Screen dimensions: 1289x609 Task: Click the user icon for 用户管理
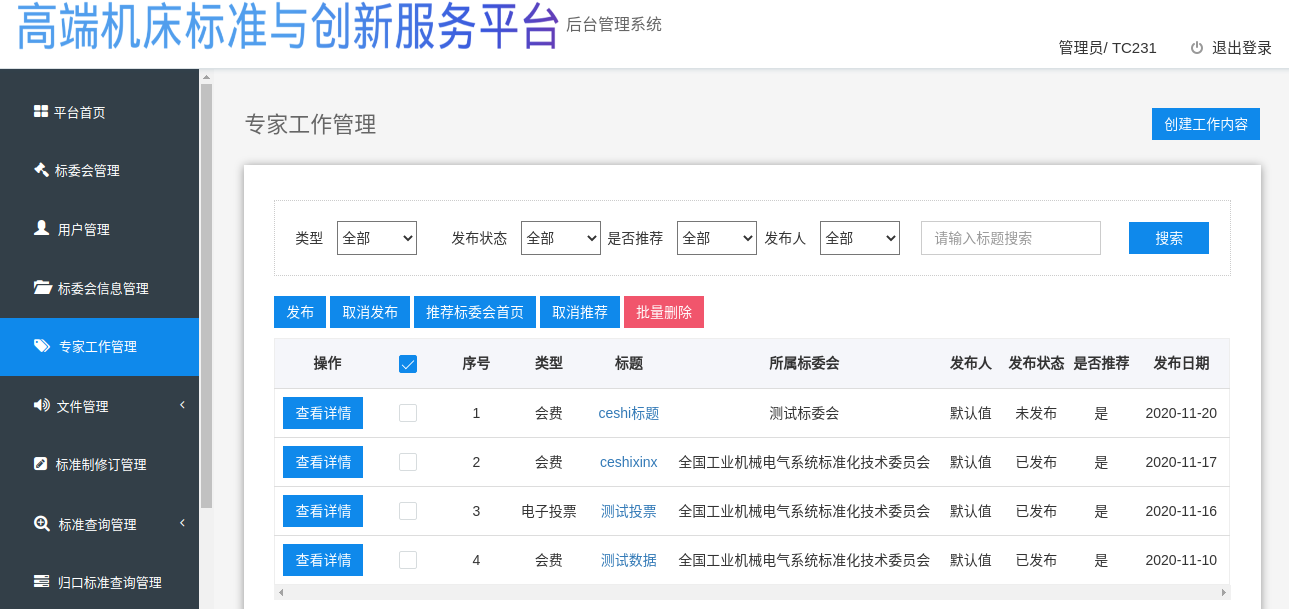[41, 228]
